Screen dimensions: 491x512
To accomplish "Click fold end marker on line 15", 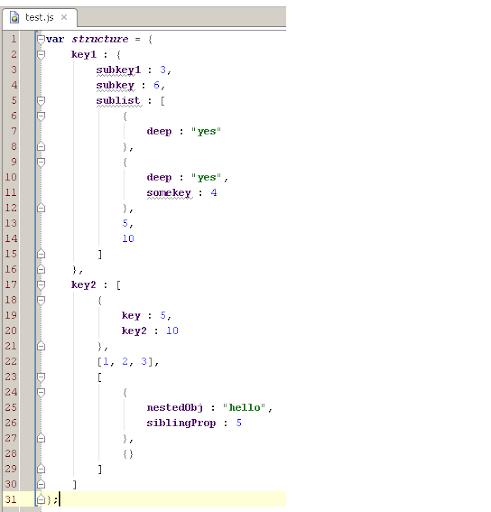I will pyautogui.click(x=41, y=254).
